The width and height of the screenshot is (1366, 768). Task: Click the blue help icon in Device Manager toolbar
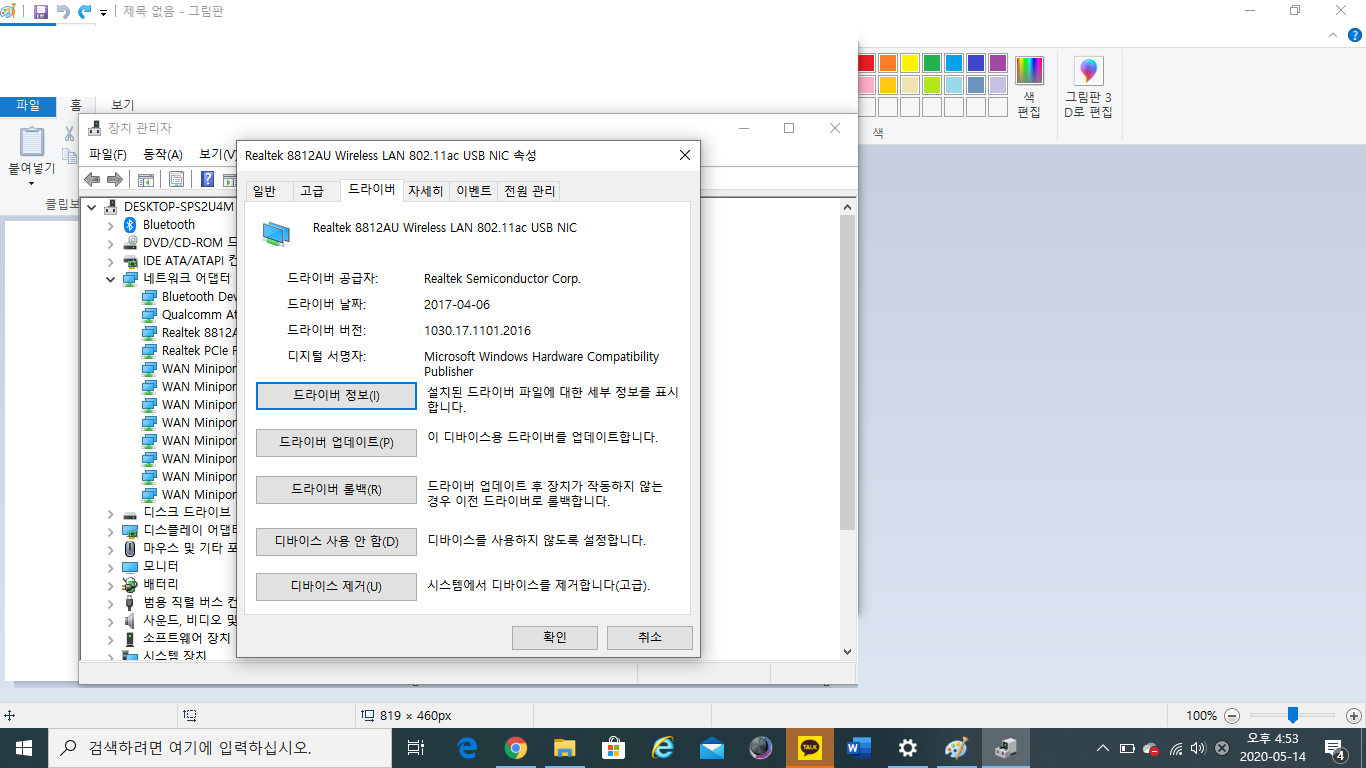[208, 179]
